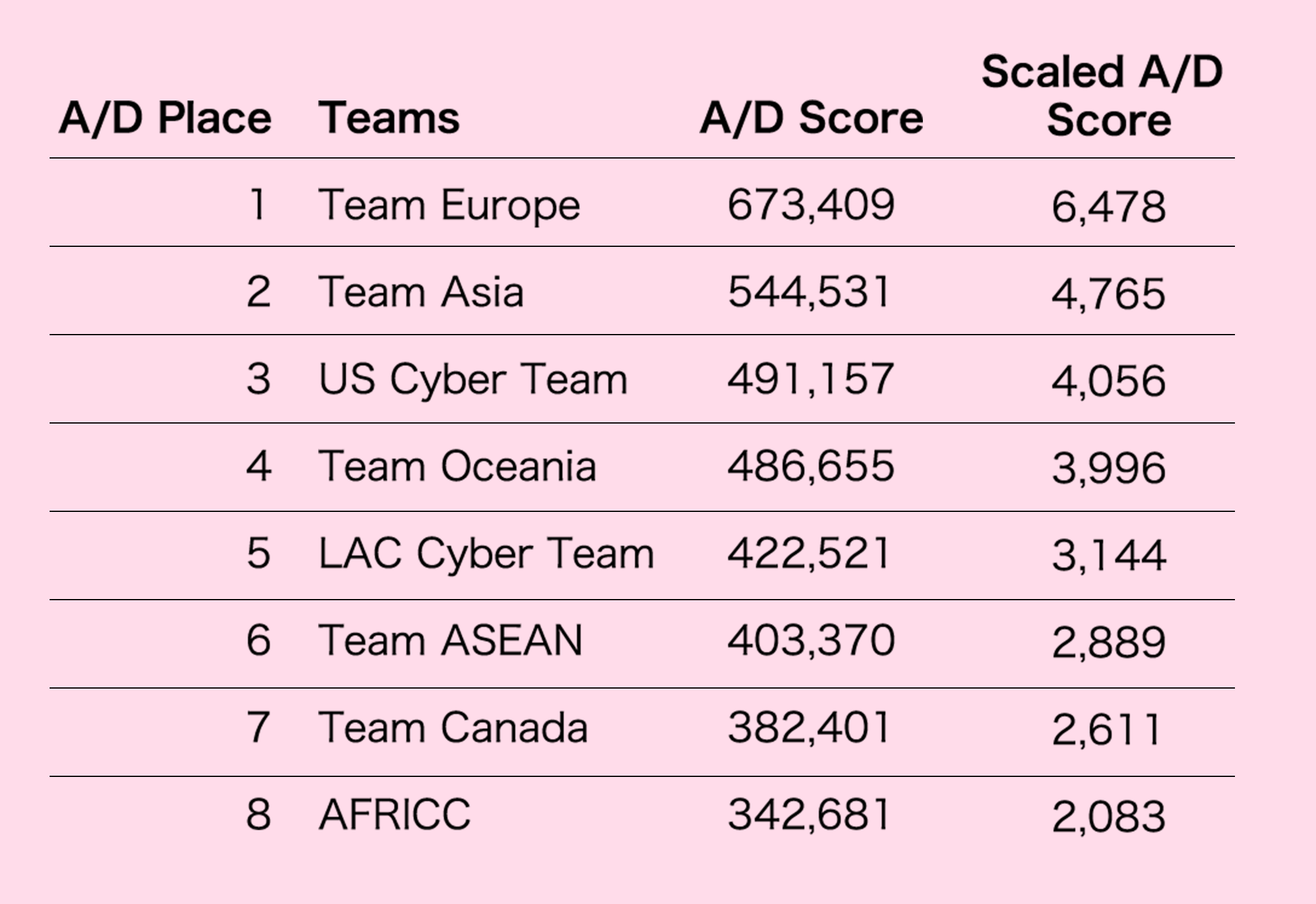Select the scaled score 2,083
Image resolution: width=1316 pixels, height=904 pixels.
point(1108,817)
